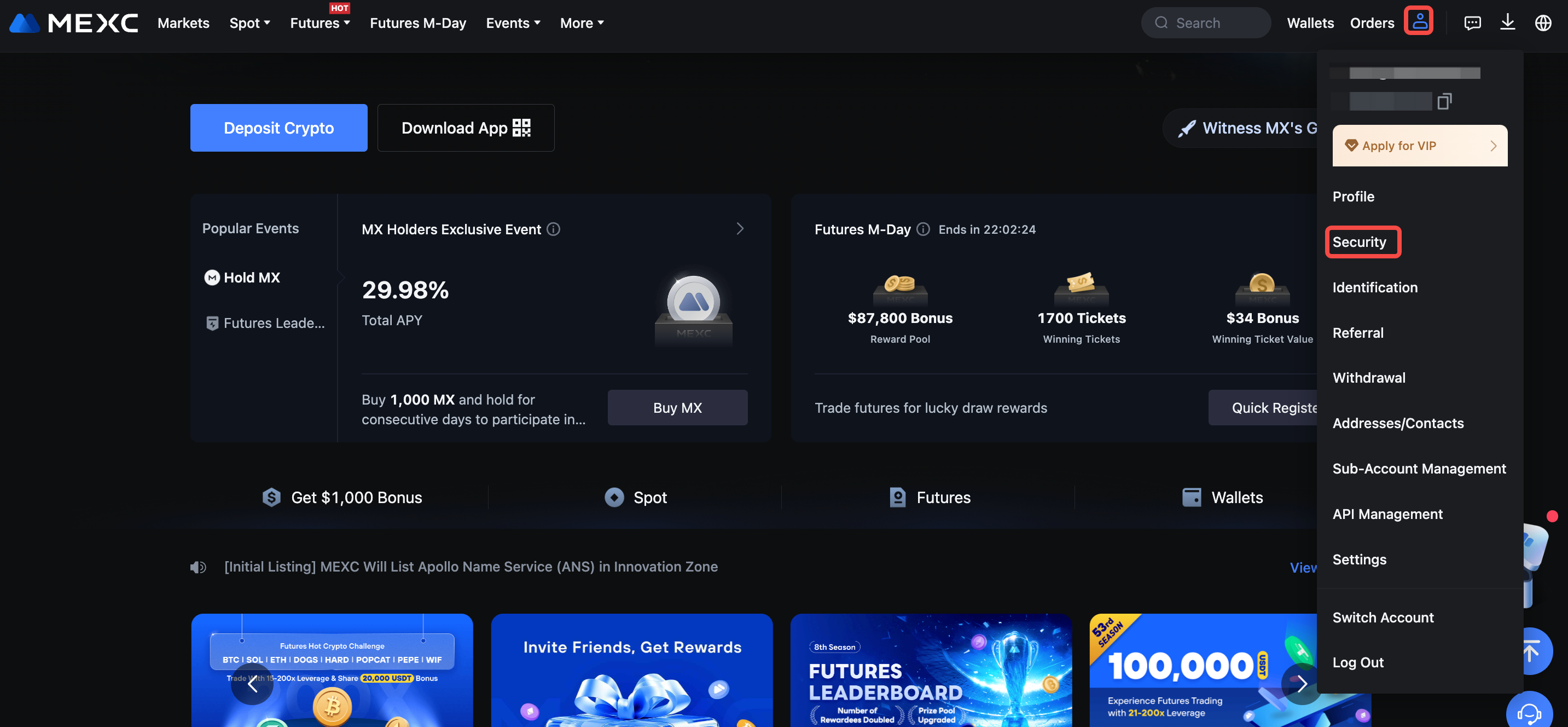Select Sub-Account Management from account menu
The height and width of the screenshot is (727, 1568).
click(x=1420, y=469)
